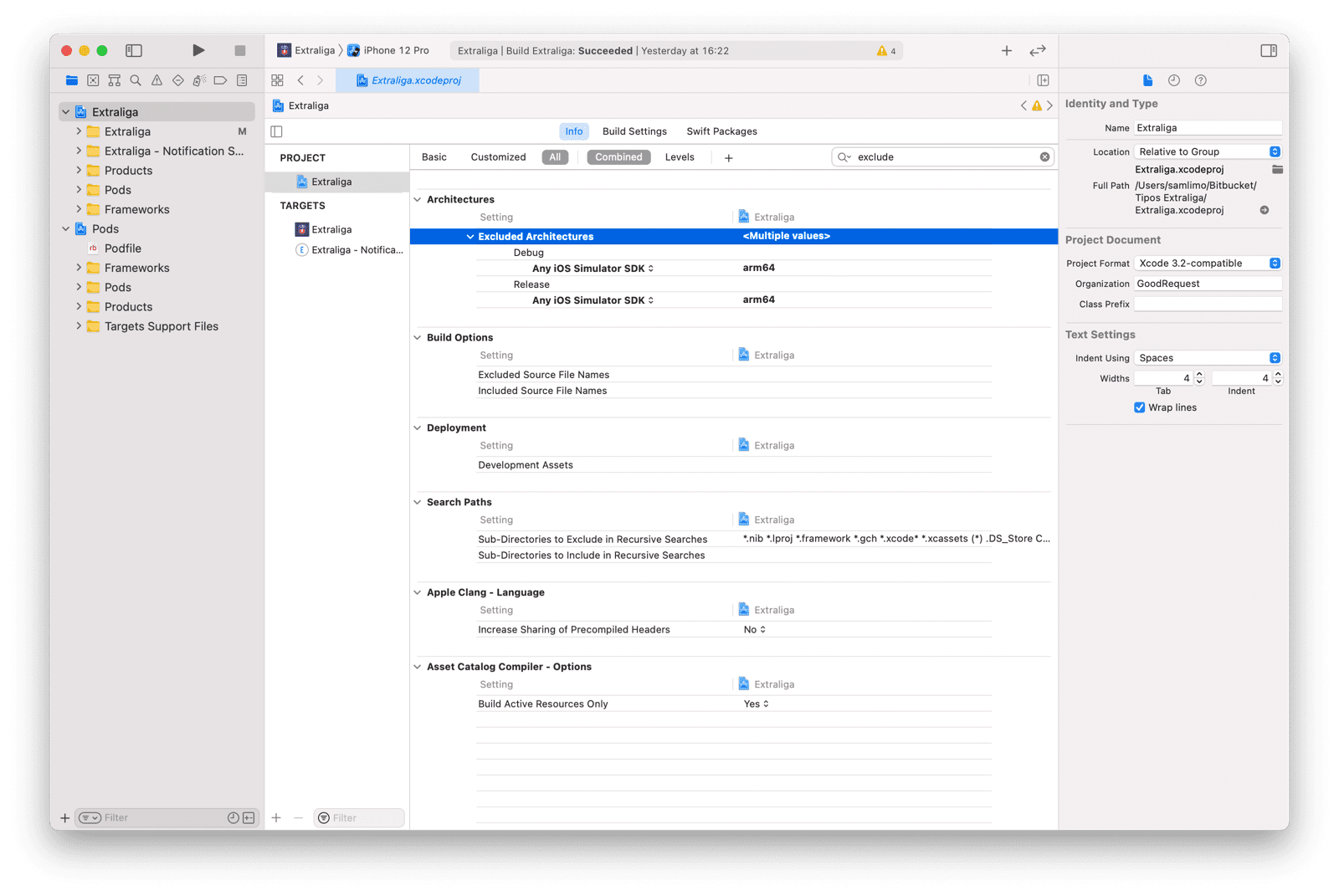
Task: Open the Source Control navigator
Action: [93, 80]
